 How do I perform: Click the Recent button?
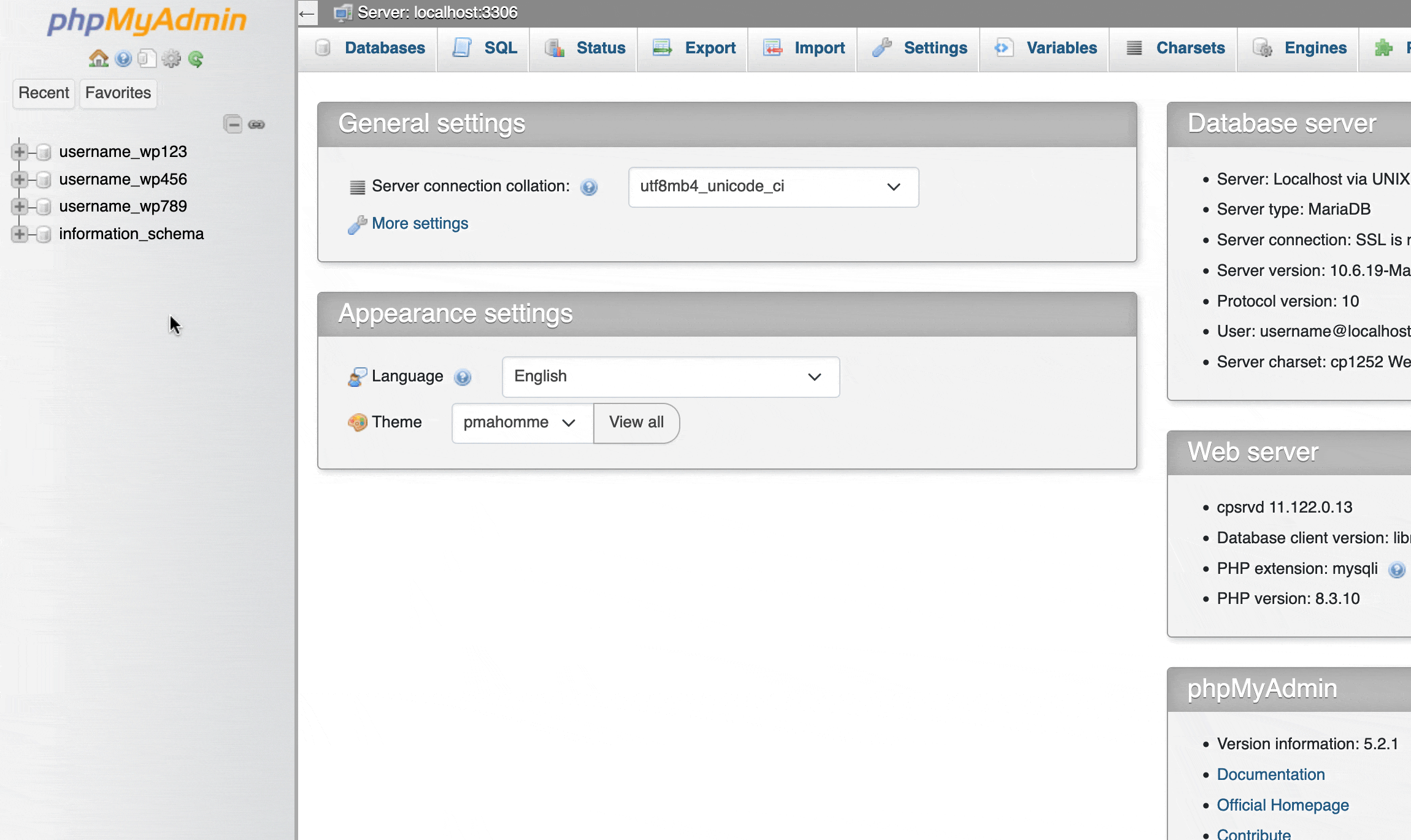44,93
